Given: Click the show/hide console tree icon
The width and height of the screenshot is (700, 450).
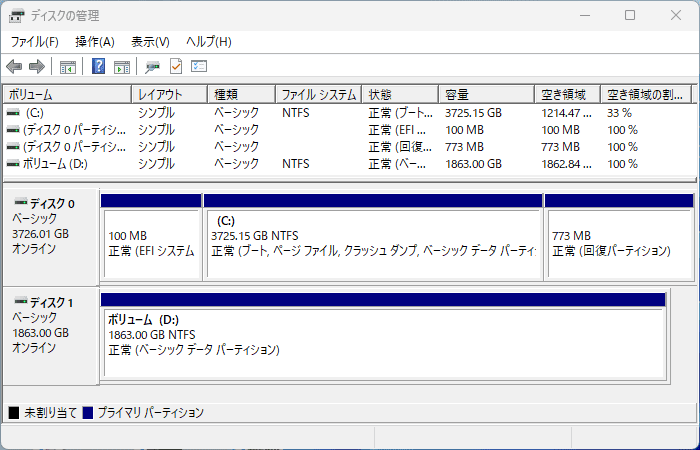Looking at the screenshot, I should (68, 67).
